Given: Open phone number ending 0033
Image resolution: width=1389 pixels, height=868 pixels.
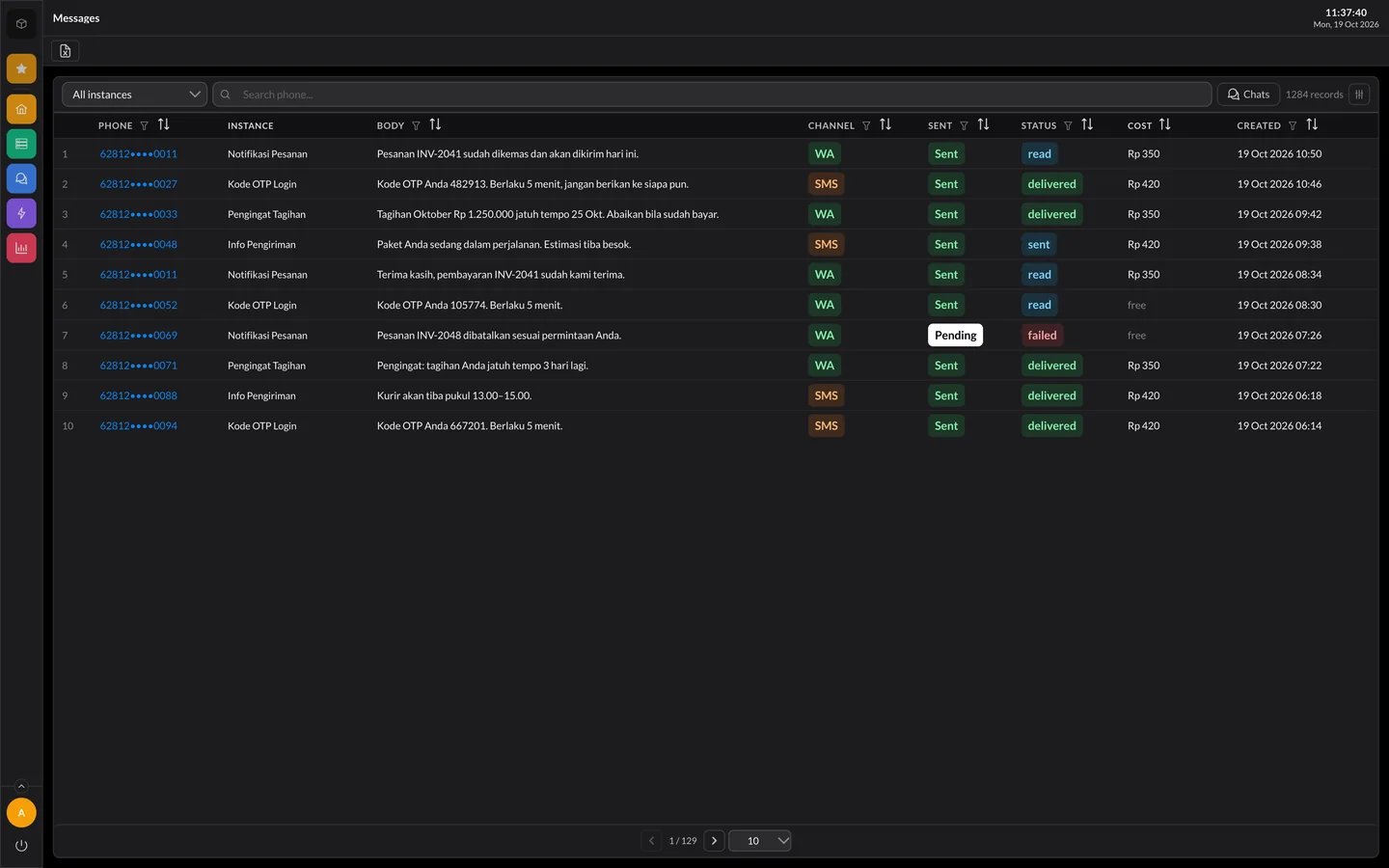Looking at the screenshot, I should pyautogui.click(x=139, y=214).
